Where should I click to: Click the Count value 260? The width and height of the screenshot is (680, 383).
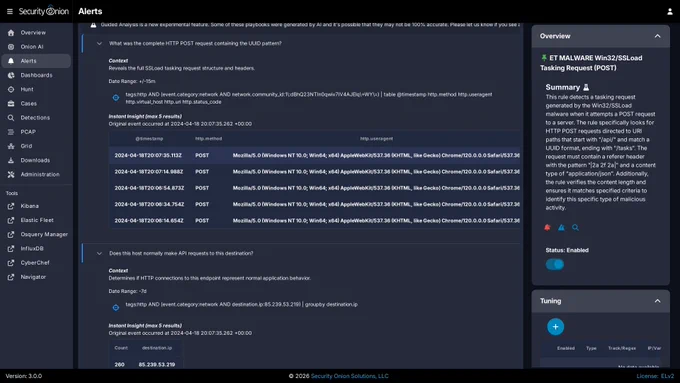coord(119,365)
